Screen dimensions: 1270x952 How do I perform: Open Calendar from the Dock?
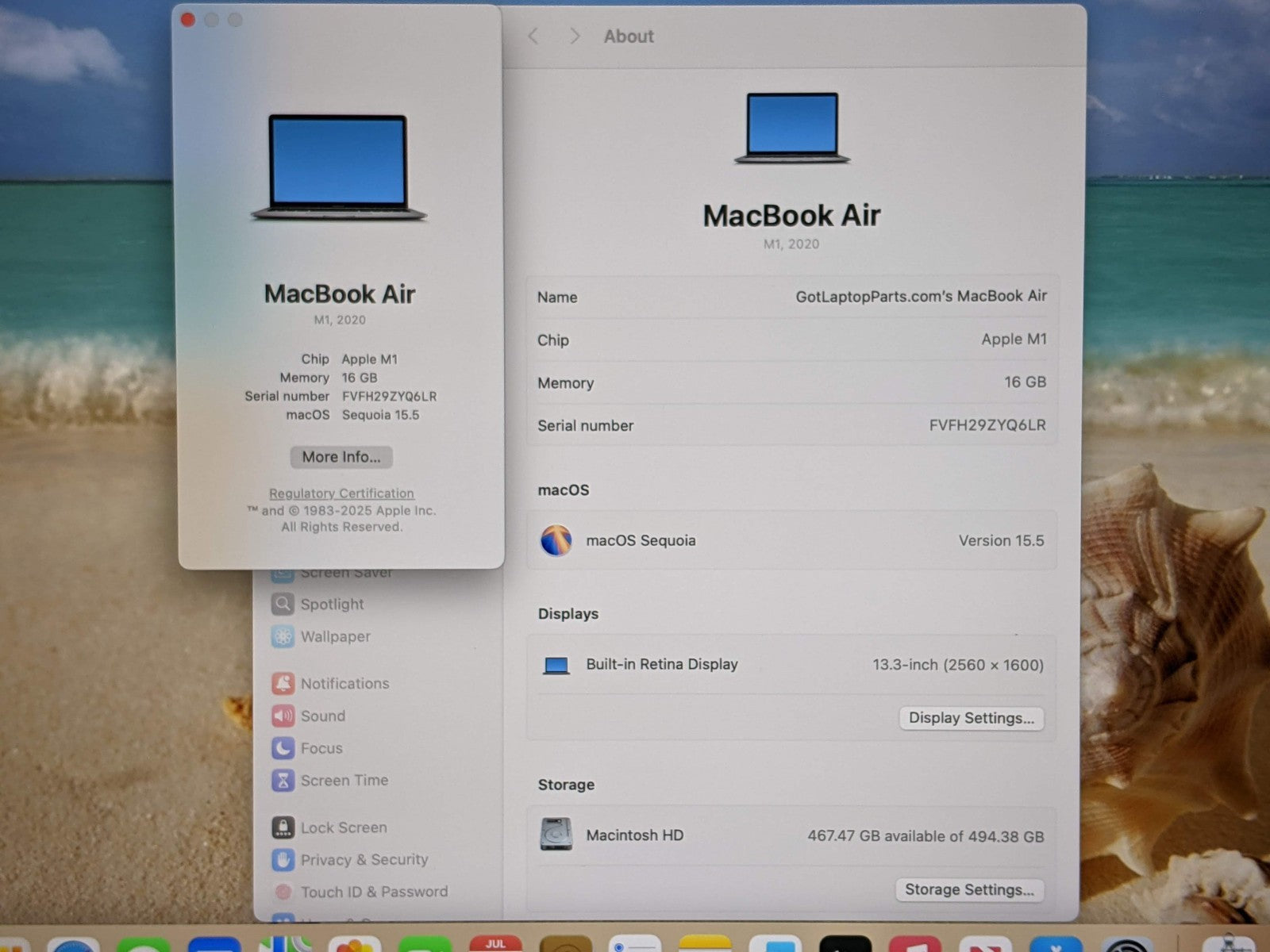click(x=495, y=945)
